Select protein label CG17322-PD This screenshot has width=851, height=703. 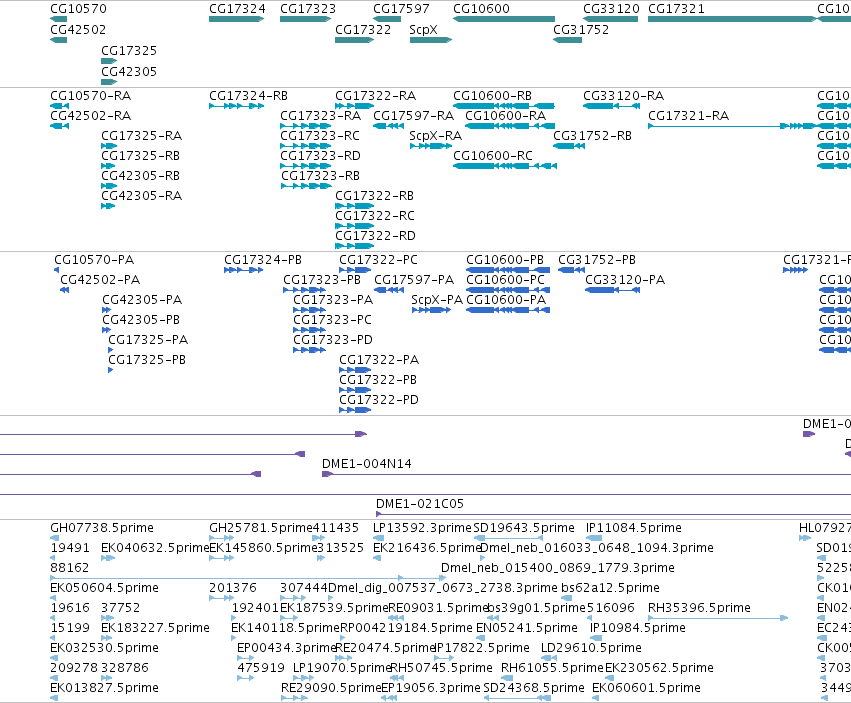(379, 400)
